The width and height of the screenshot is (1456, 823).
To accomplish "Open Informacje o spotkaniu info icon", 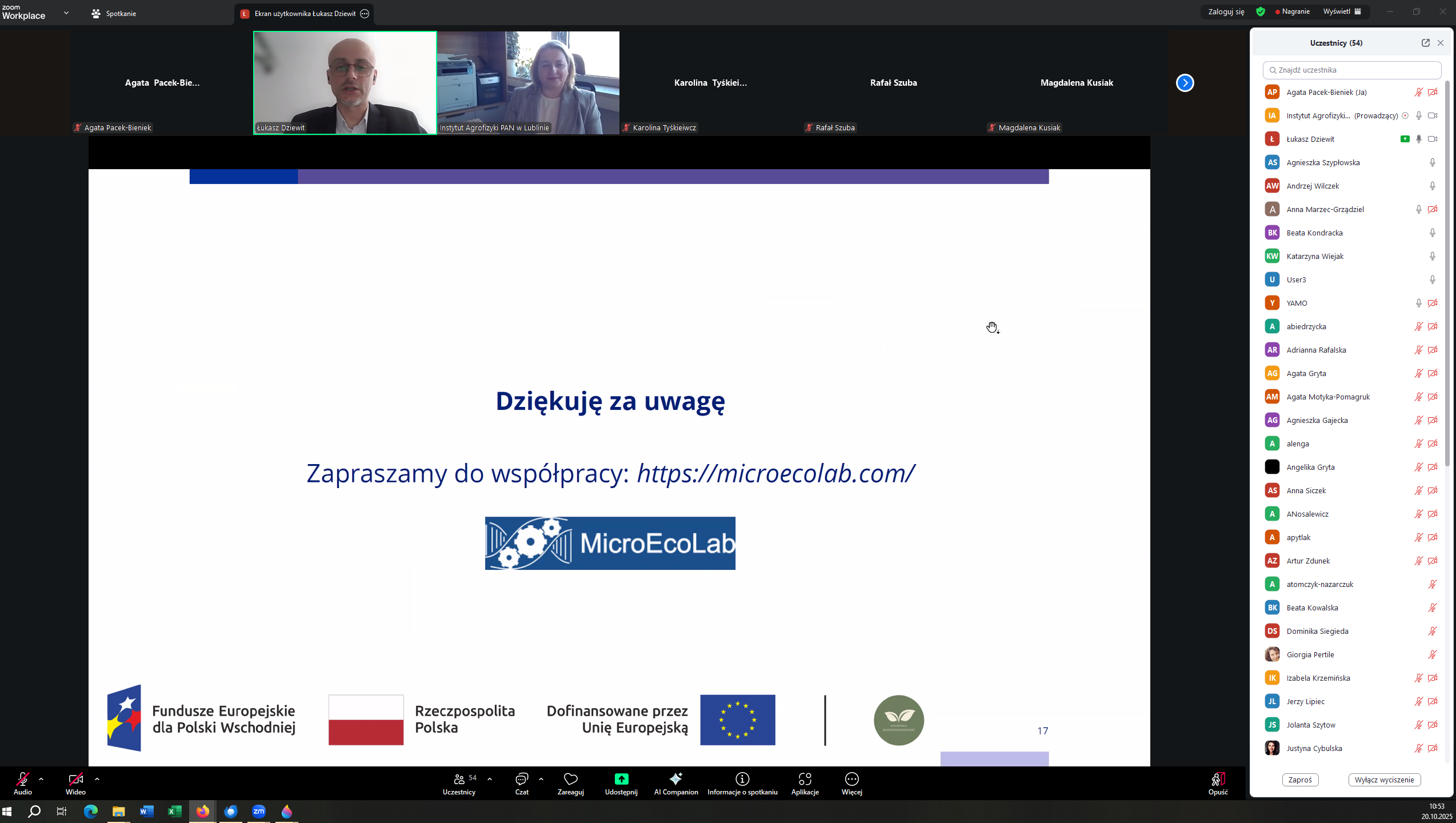I will (742, 779).
